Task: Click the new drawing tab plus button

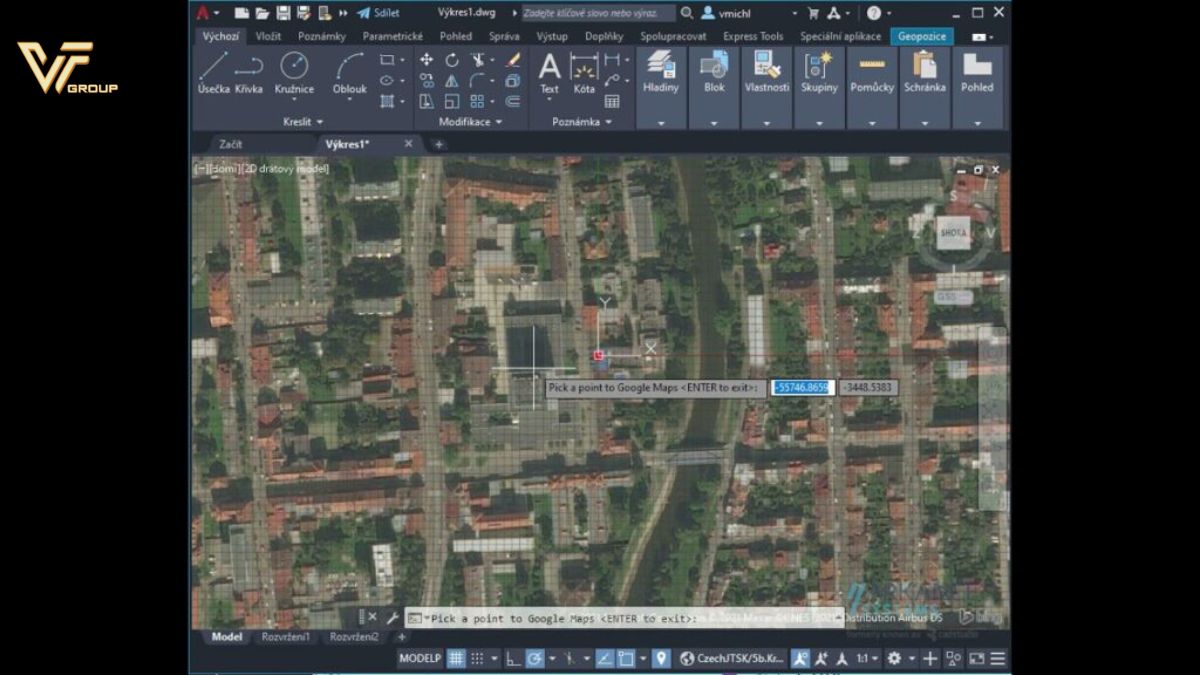Action: [x=438, y=144]
